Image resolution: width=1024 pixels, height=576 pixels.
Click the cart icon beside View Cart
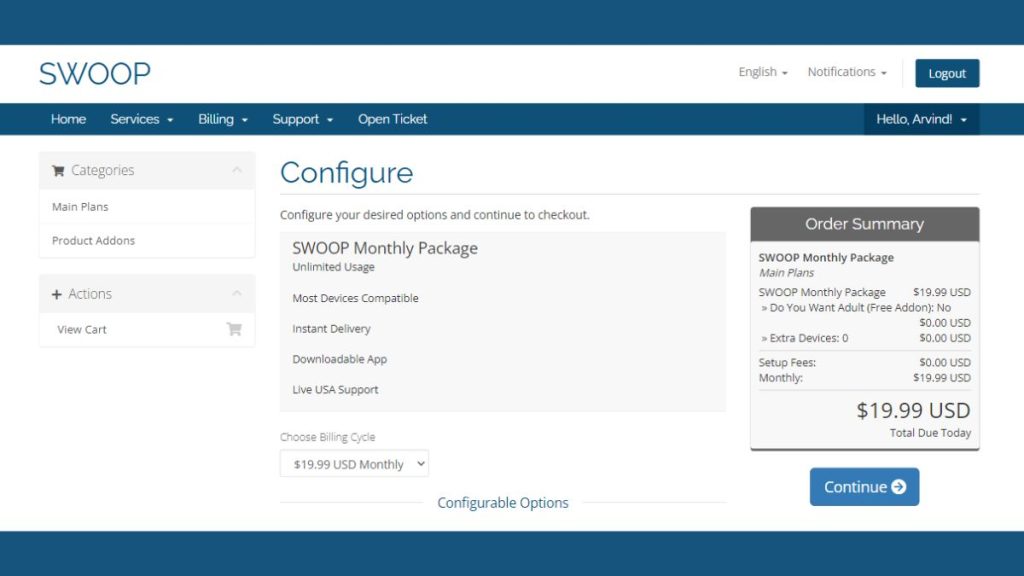pyautogui.click(x=234, y=329)
